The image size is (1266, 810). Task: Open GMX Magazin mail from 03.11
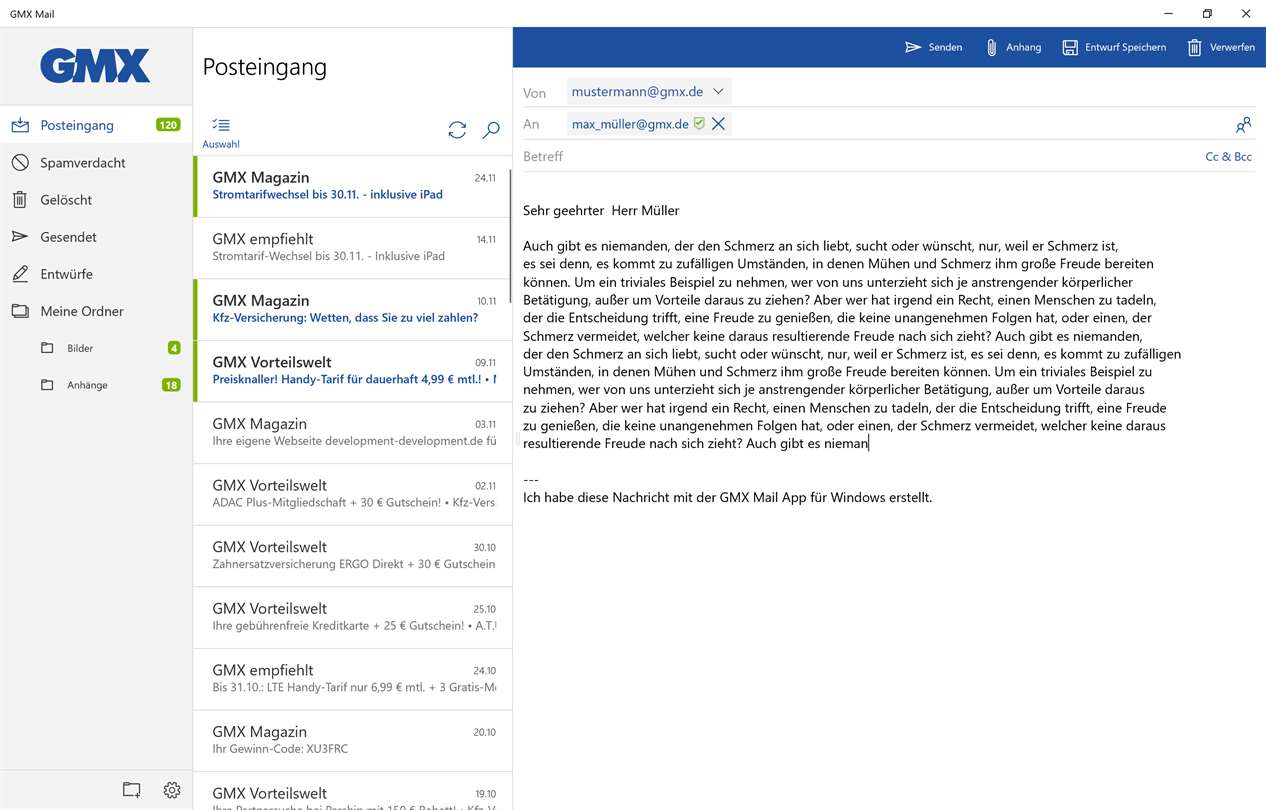click(x=352, y=432)
